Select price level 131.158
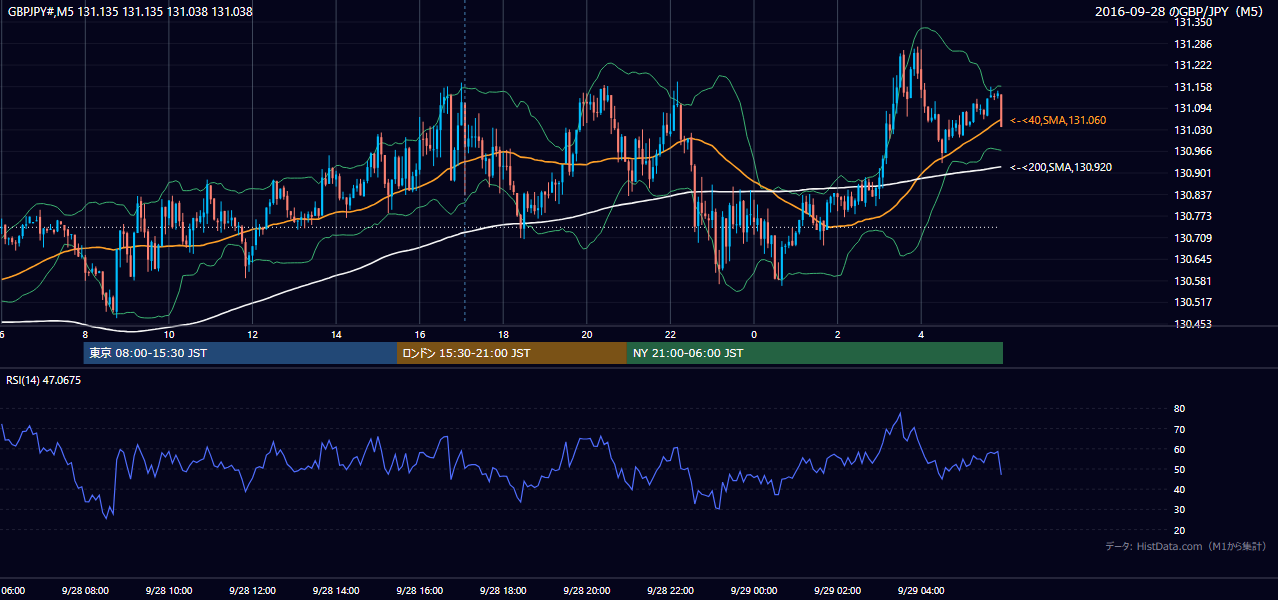Screen dimensions: 1278x600 tap(1194, 87)
